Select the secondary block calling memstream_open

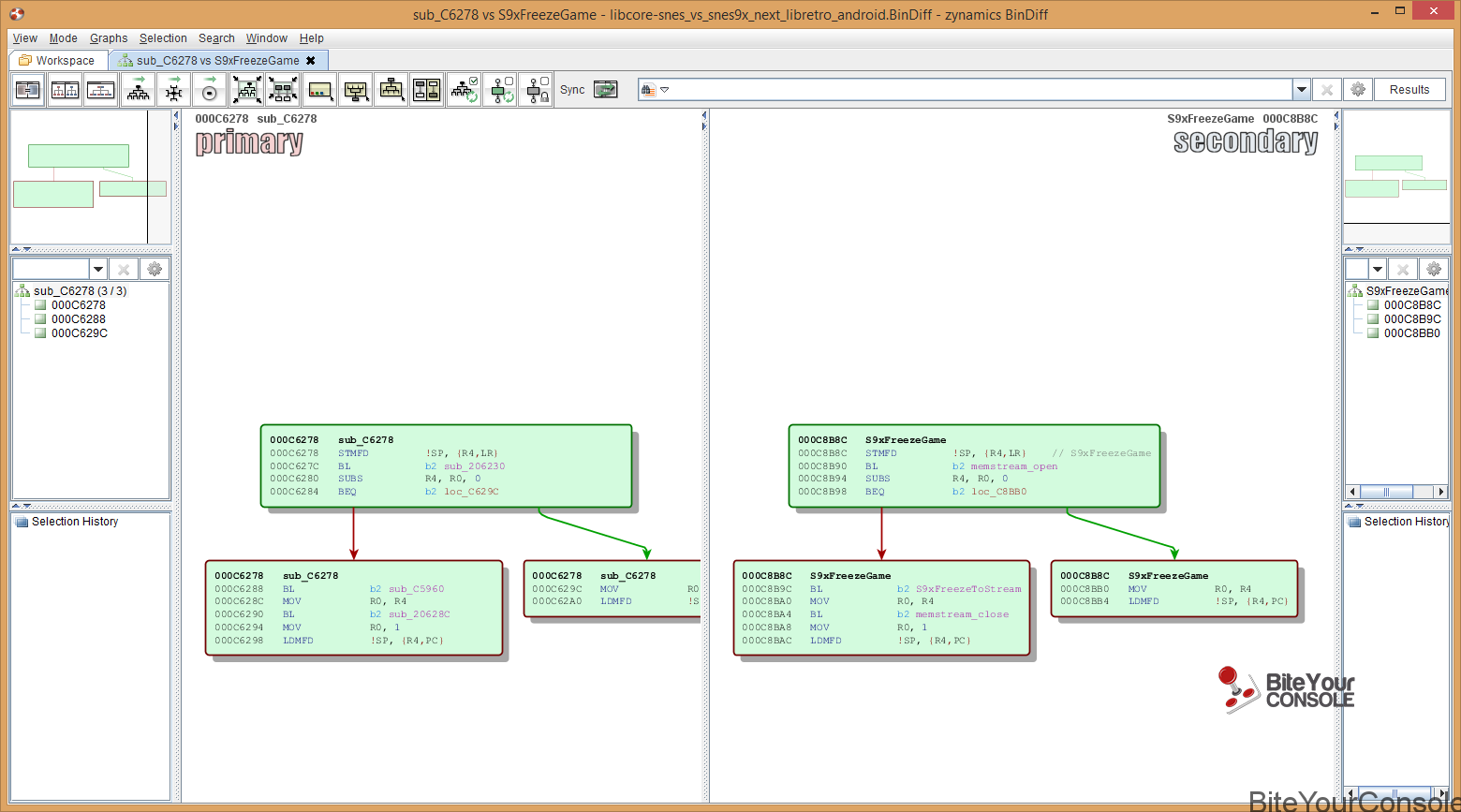coord(974,466)
